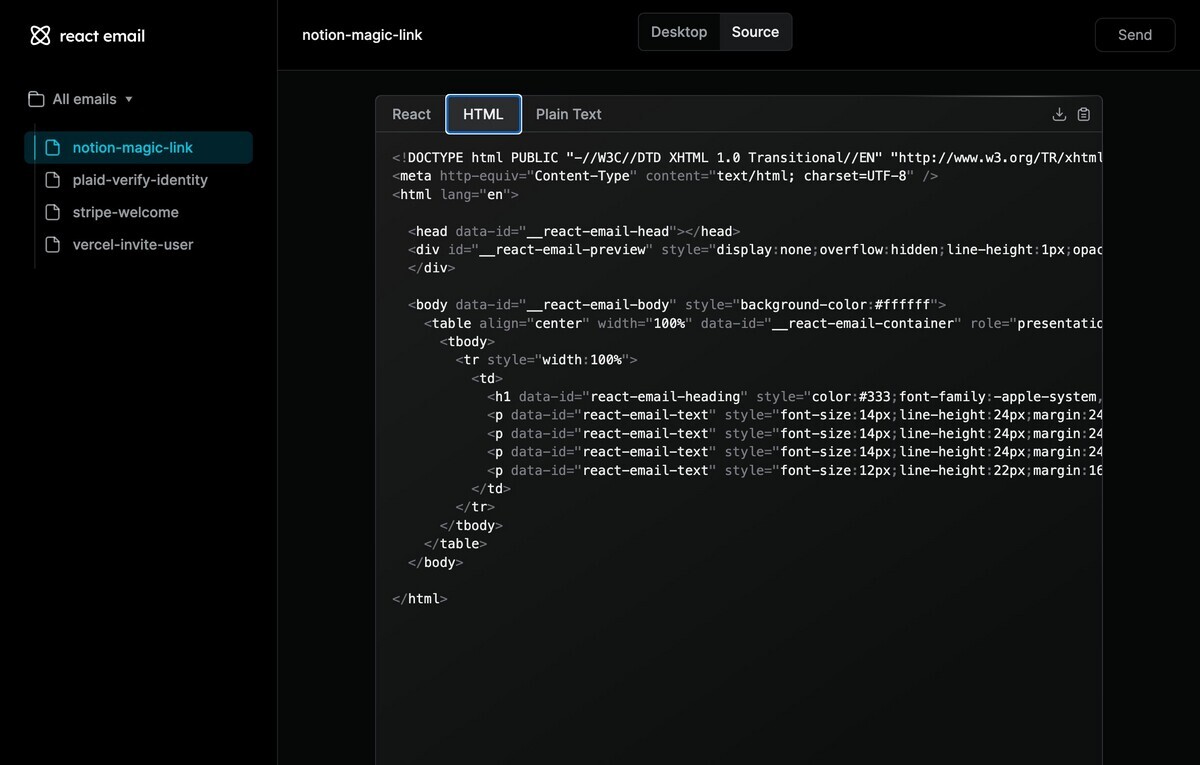
Task: Click the file icon beside plaid-verify-identity
Action: pos(54,180)
